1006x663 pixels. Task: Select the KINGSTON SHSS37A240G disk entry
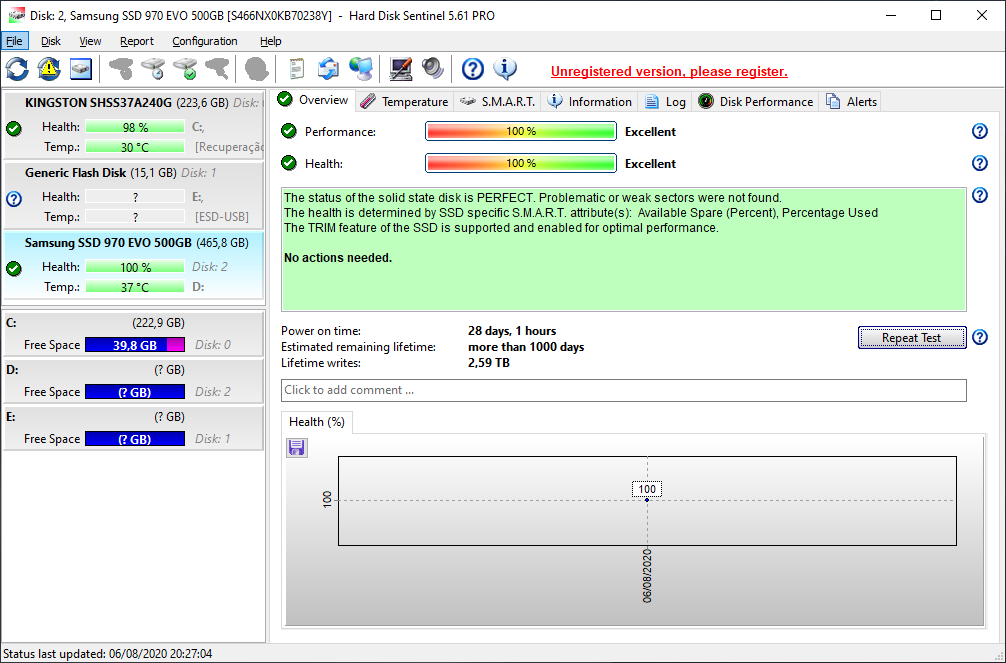click(133, 125)
